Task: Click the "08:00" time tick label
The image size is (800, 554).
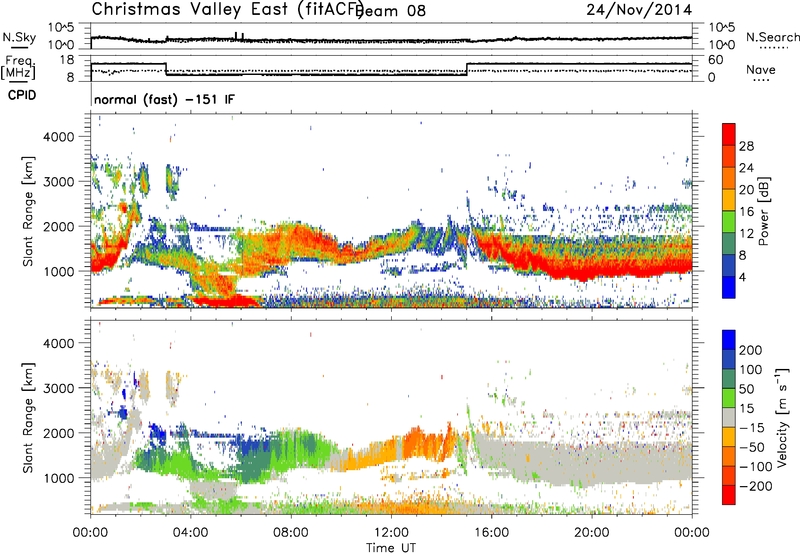Action: click(291, 533)
